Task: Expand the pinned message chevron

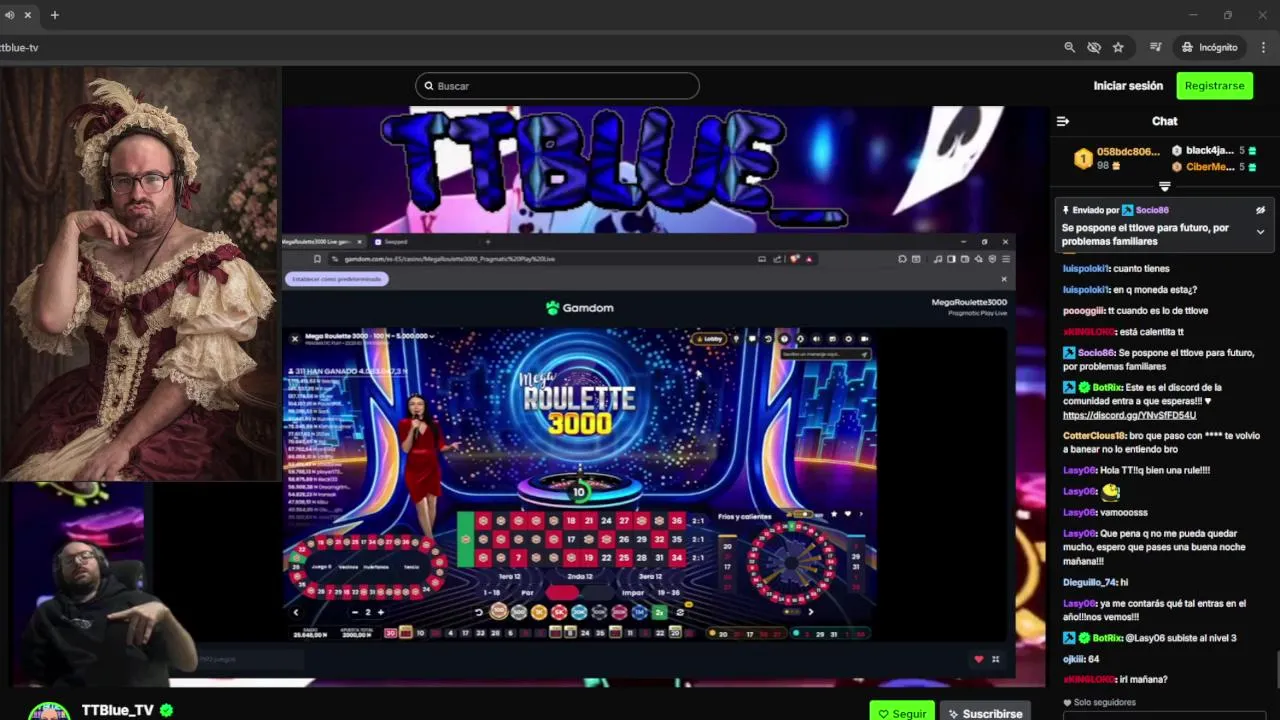Action: tap(1260, 232)
